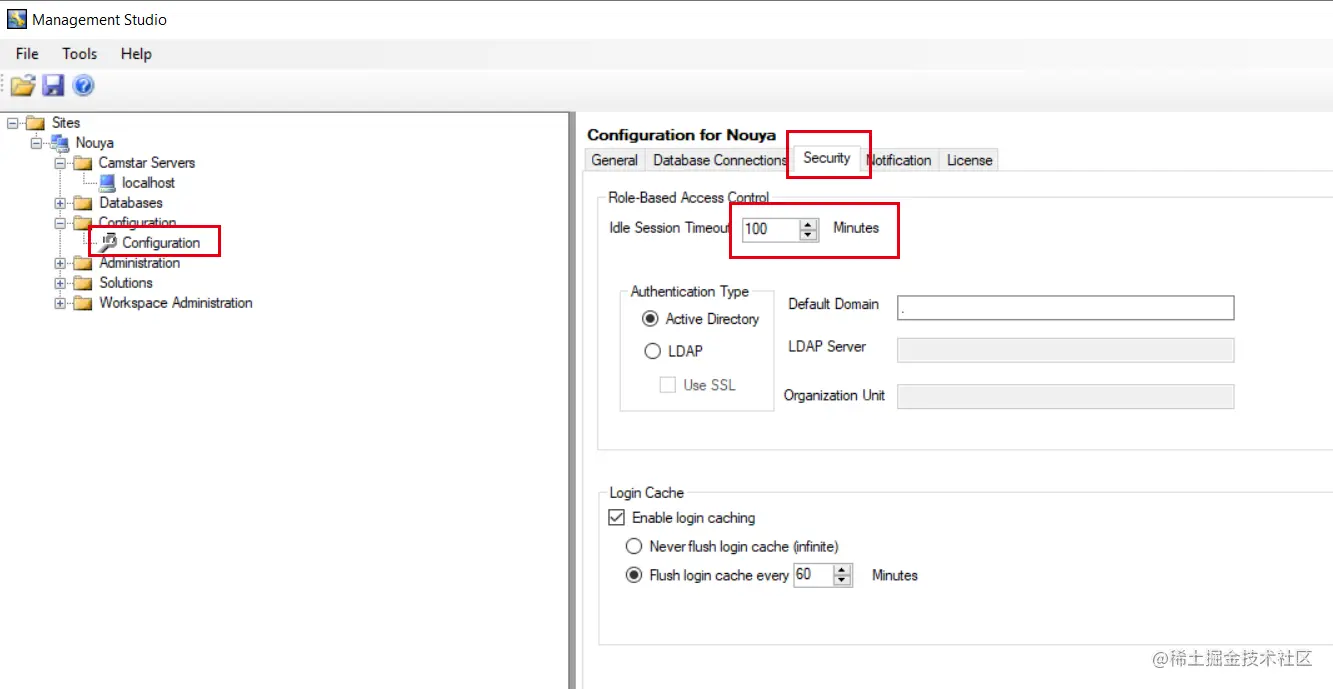Image resolution: width=1333 pixels, height=689 pixels.
Task: Select the localhost tree item
Action: click(148, 183)
